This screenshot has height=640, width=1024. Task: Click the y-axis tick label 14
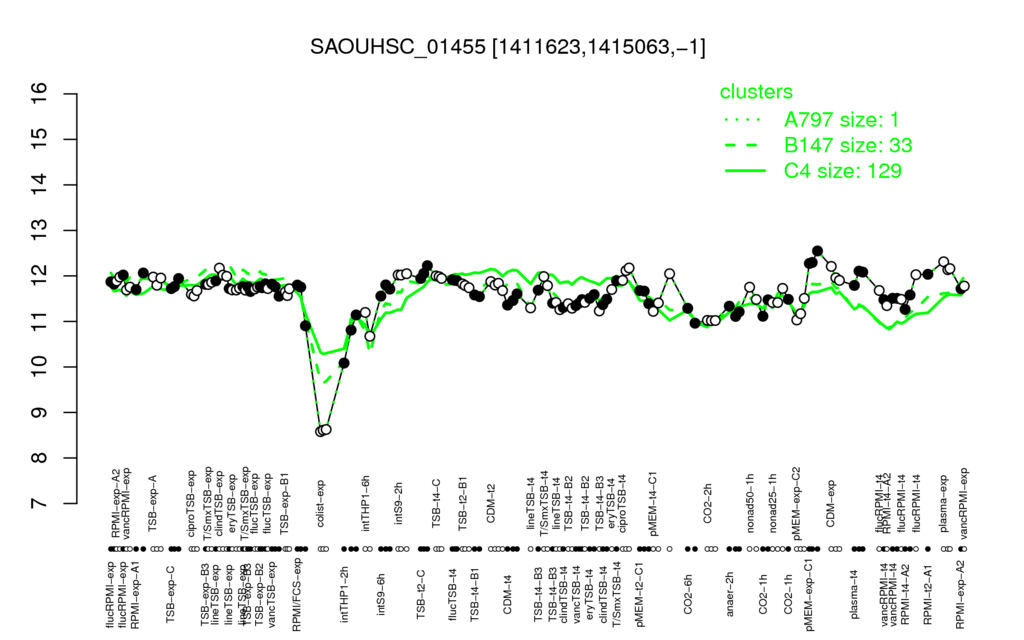click(40, 185)
